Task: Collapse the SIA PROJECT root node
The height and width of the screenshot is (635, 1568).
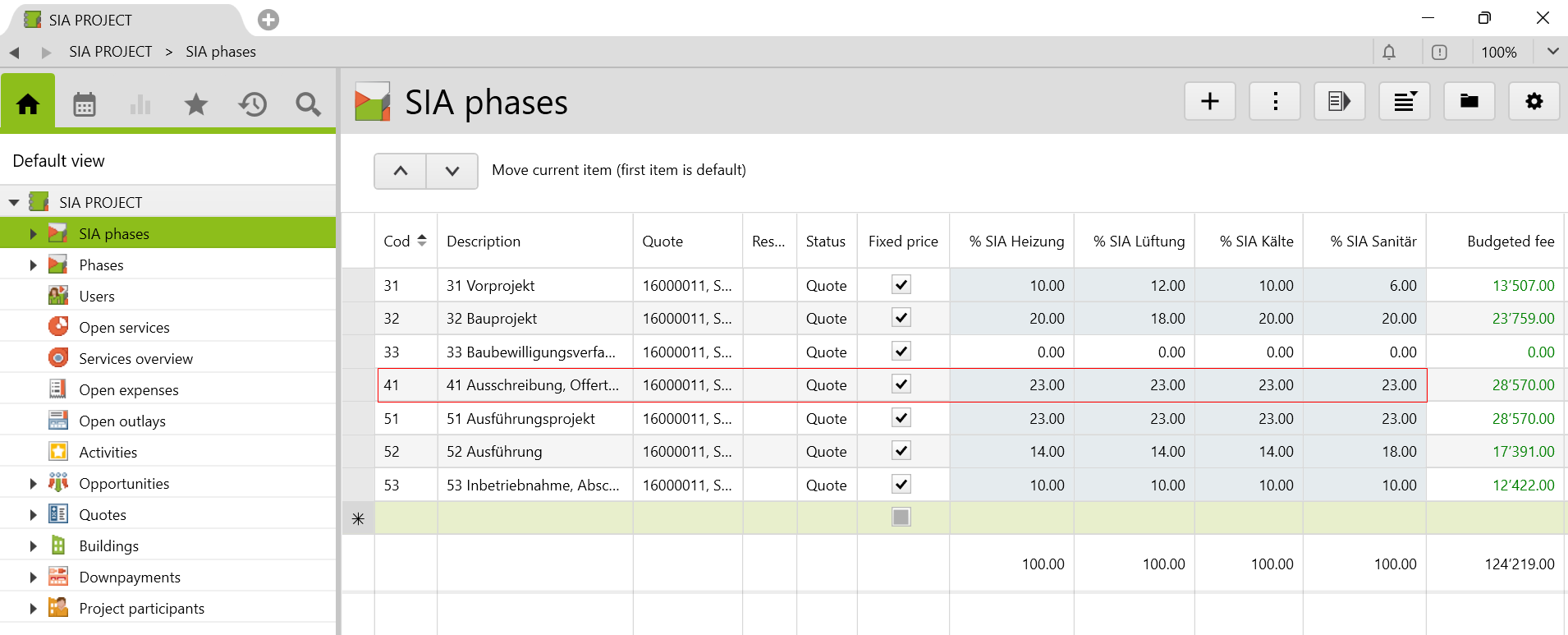Action: [x=14, y=203]
